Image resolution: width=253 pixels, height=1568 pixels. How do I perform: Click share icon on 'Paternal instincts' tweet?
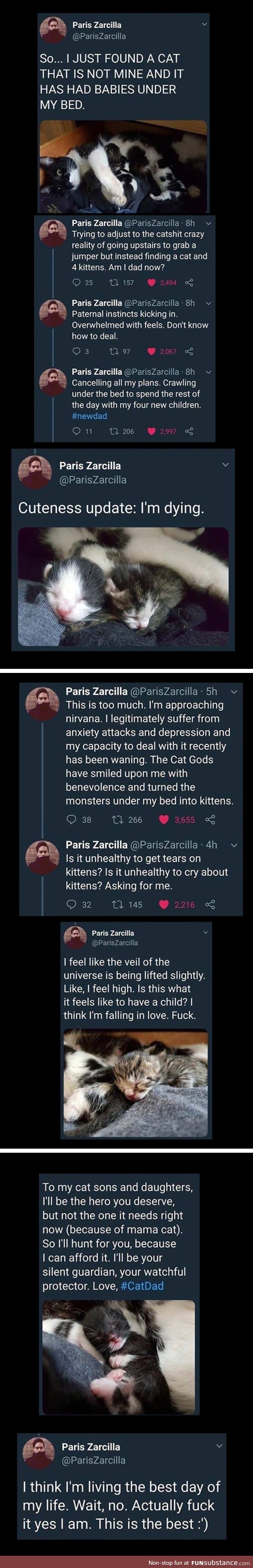coord(189,351)
